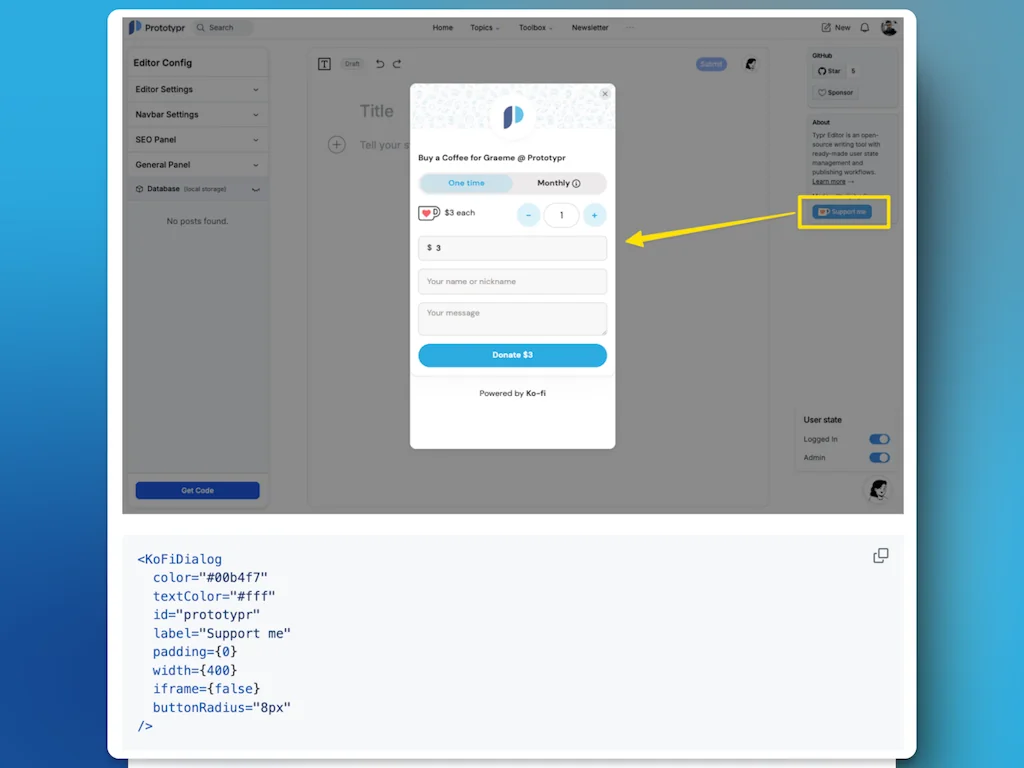This screenshot has width=1024, height=768.
Task: Open the Topics menu
Action: click(x=485, y=27)
